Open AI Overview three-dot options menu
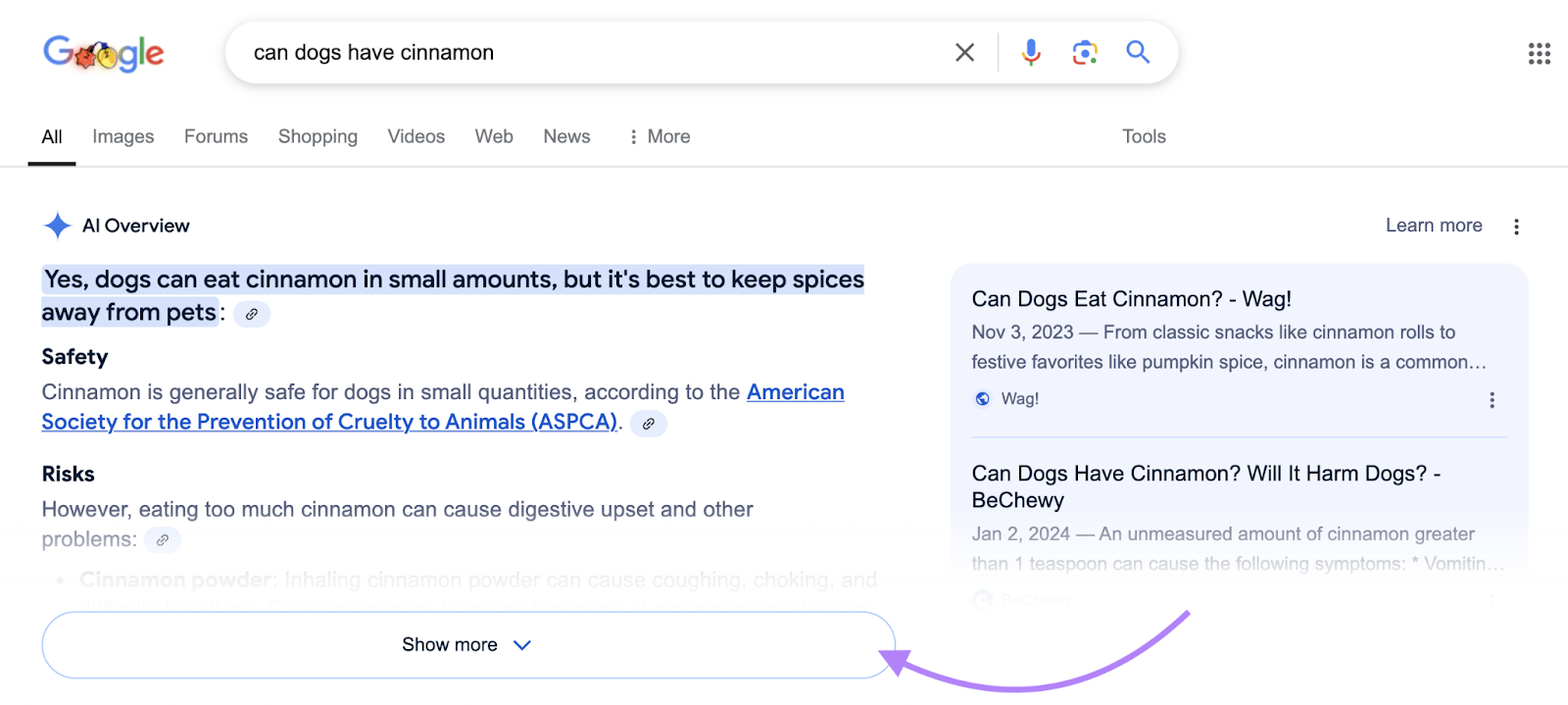The image size is (1568, 705). pyautogui.click(x=1516, y=227)
